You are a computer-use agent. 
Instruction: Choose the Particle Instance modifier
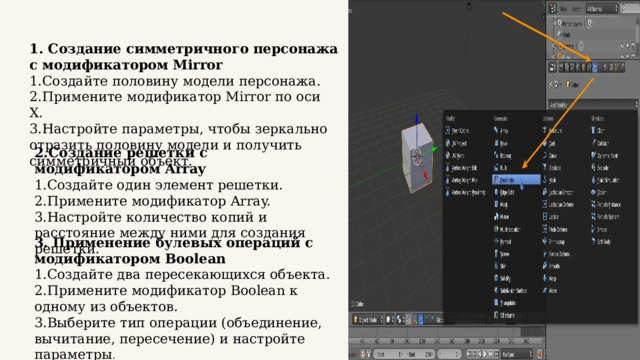pyautogui.click(x=606, y=204)
